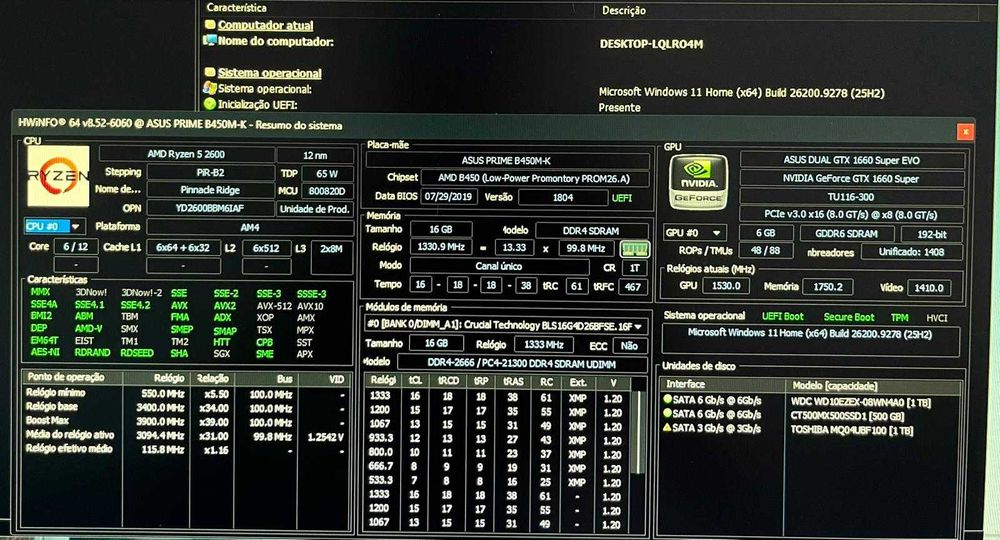Click the Característica column header
Screen dimensions: 1000x540
click(x=237, y=8)
